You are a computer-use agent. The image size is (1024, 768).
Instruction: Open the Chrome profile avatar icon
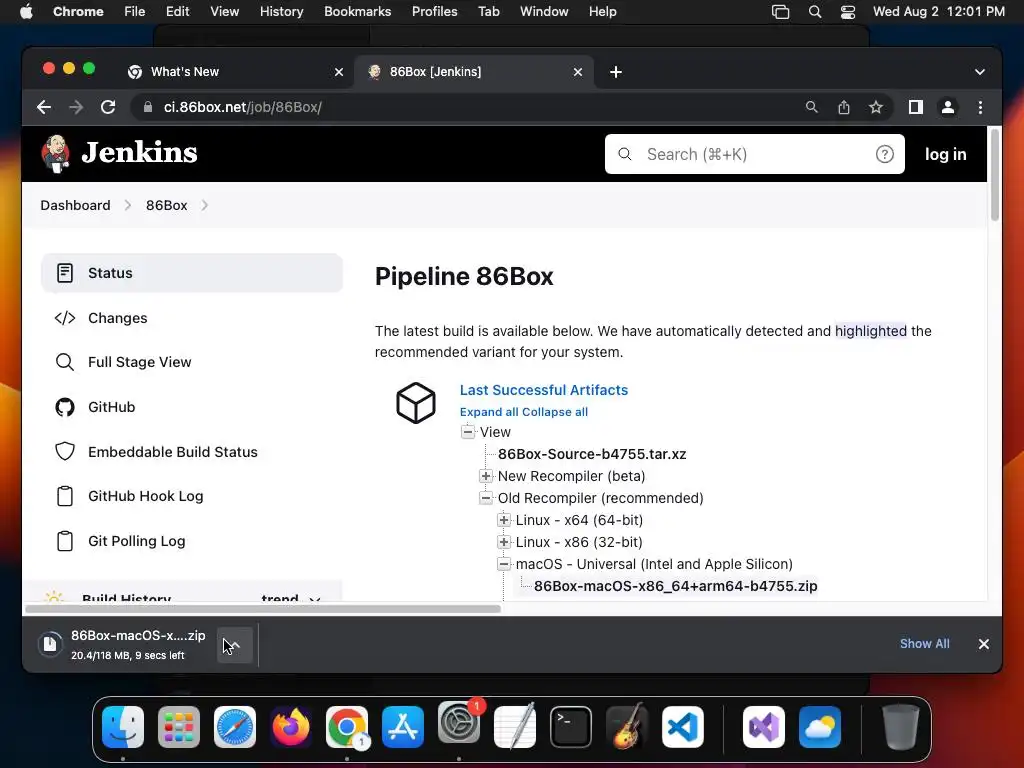(x=948, y=107)
